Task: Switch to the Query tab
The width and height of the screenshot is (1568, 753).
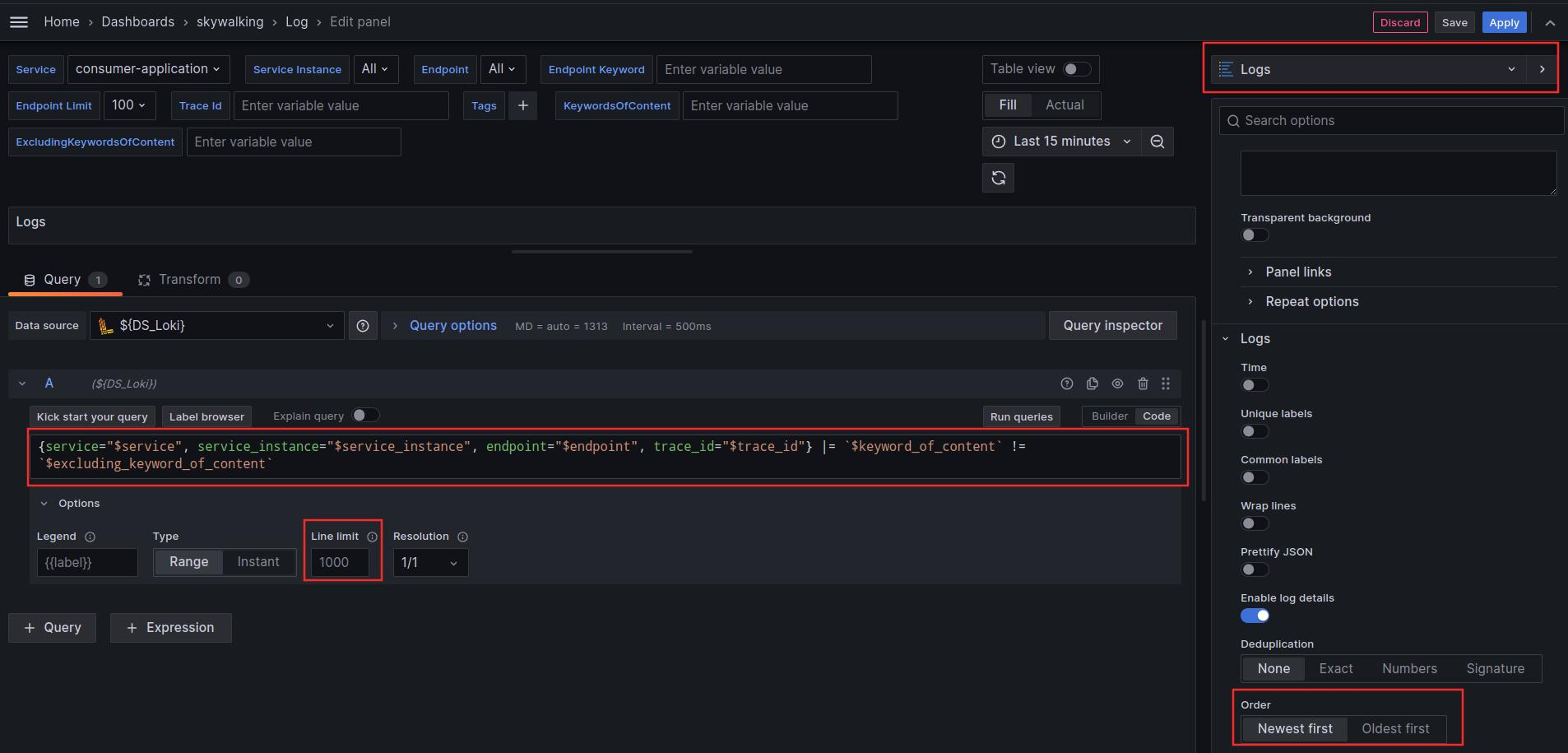Action: pos(65,280)
